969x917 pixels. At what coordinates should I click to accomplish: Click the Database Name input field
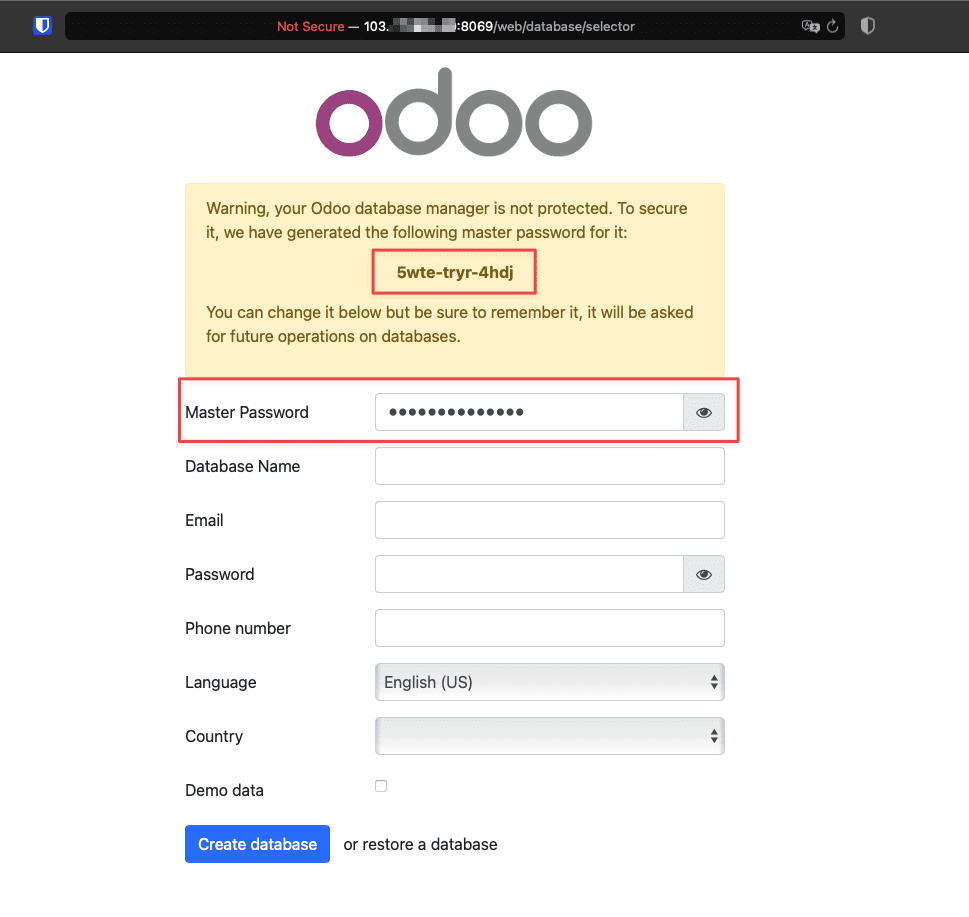tap(549, 466)
